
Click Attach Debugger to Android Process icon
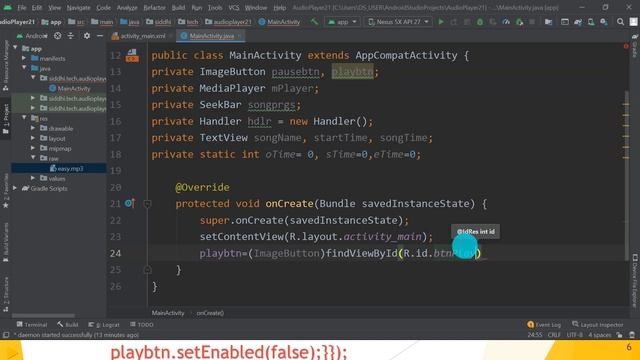pos(519,22)
